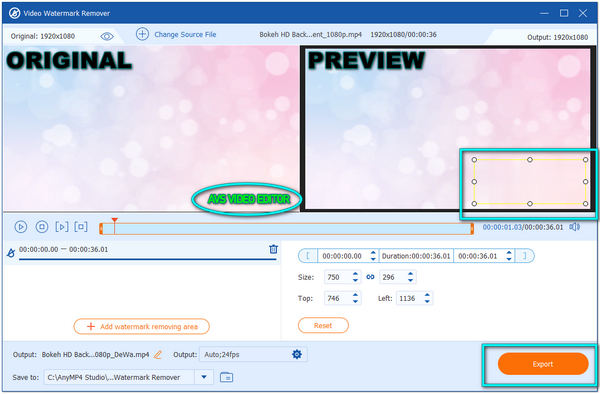Click the Video Watermark Remover app logo

click(x=15, y=13)
